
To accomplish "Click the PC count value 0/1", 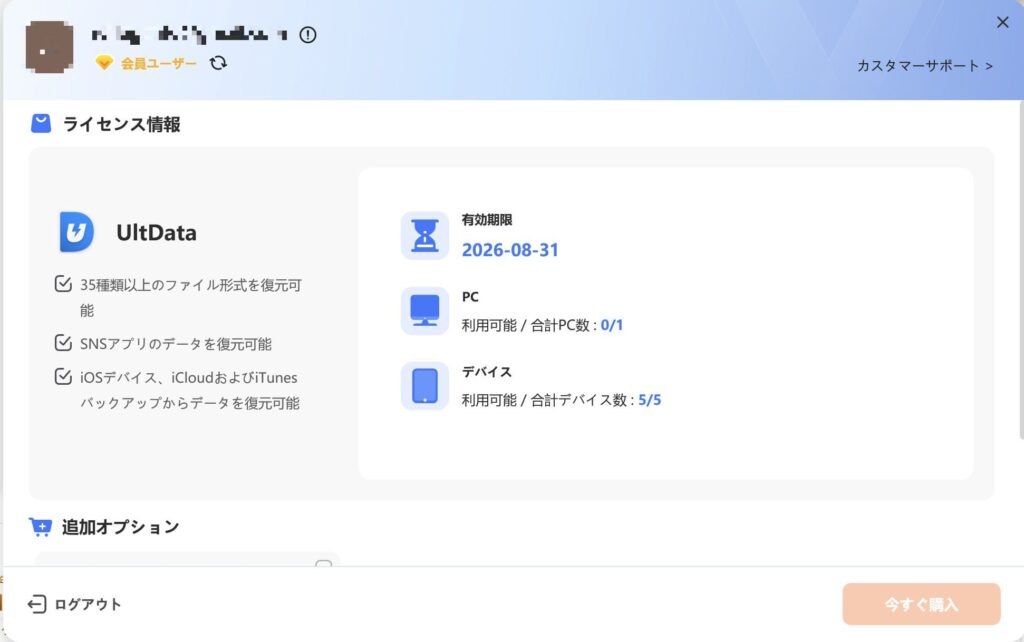I will click(611, 325).
